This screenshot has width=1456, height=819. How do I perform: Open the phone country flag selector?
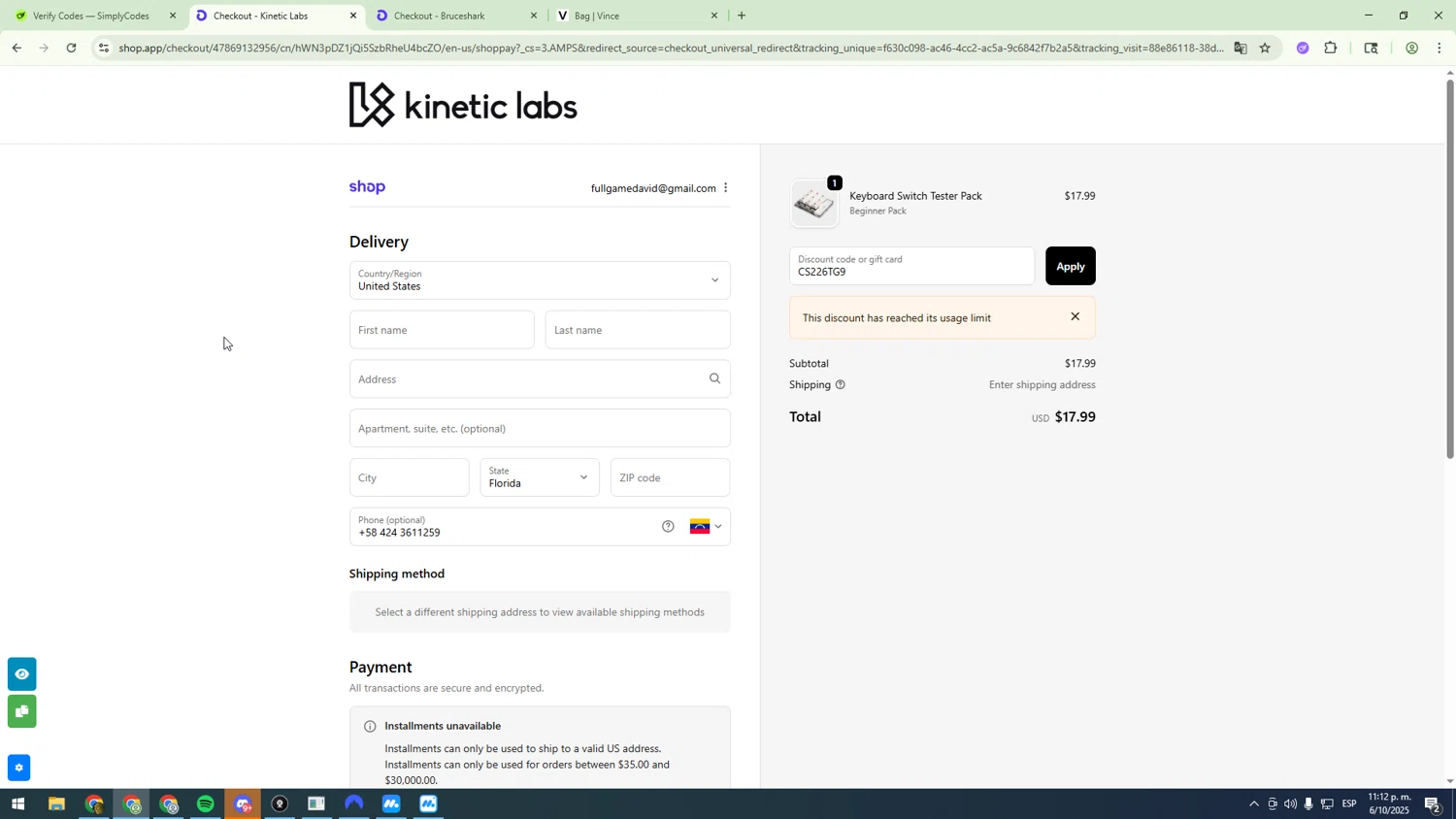pyautogui.click(x=706, y=527)
